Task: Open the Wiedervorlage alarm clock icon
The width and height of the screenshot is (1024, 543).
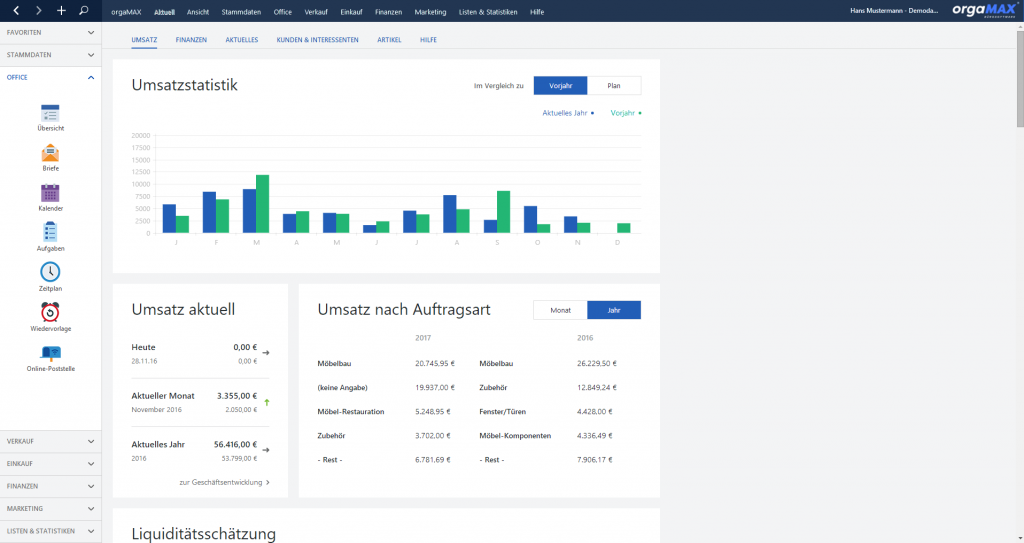Action: pos(50,312)
